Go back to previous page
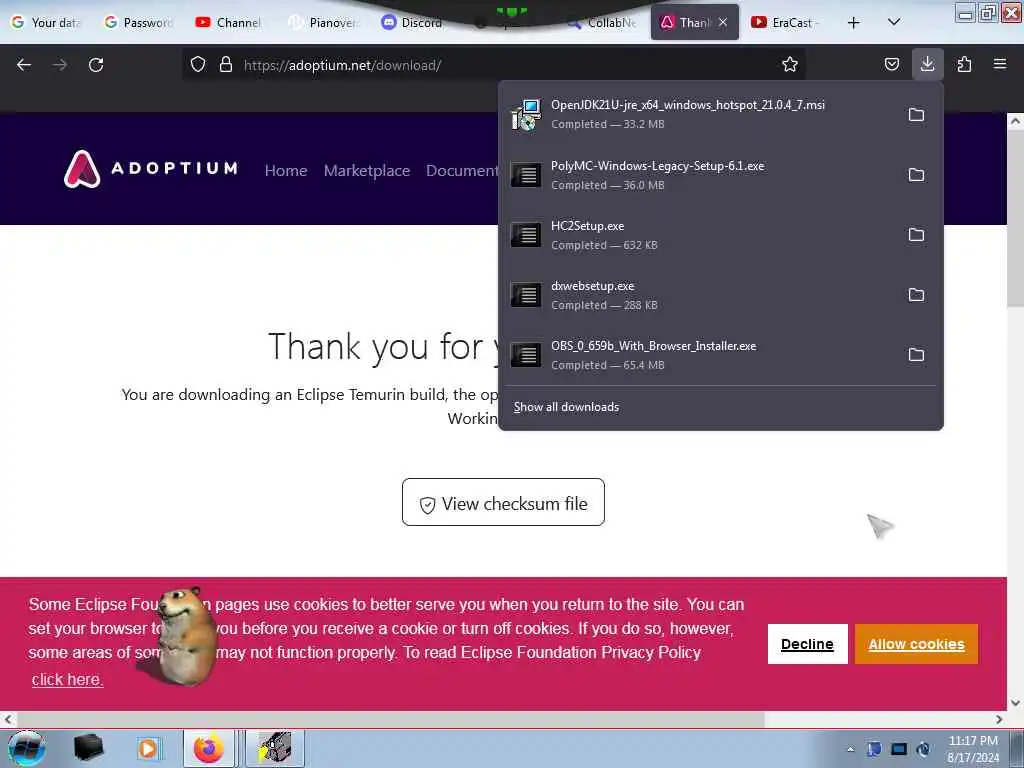This screenshot has height=768, width=1024. pos(24,65)
